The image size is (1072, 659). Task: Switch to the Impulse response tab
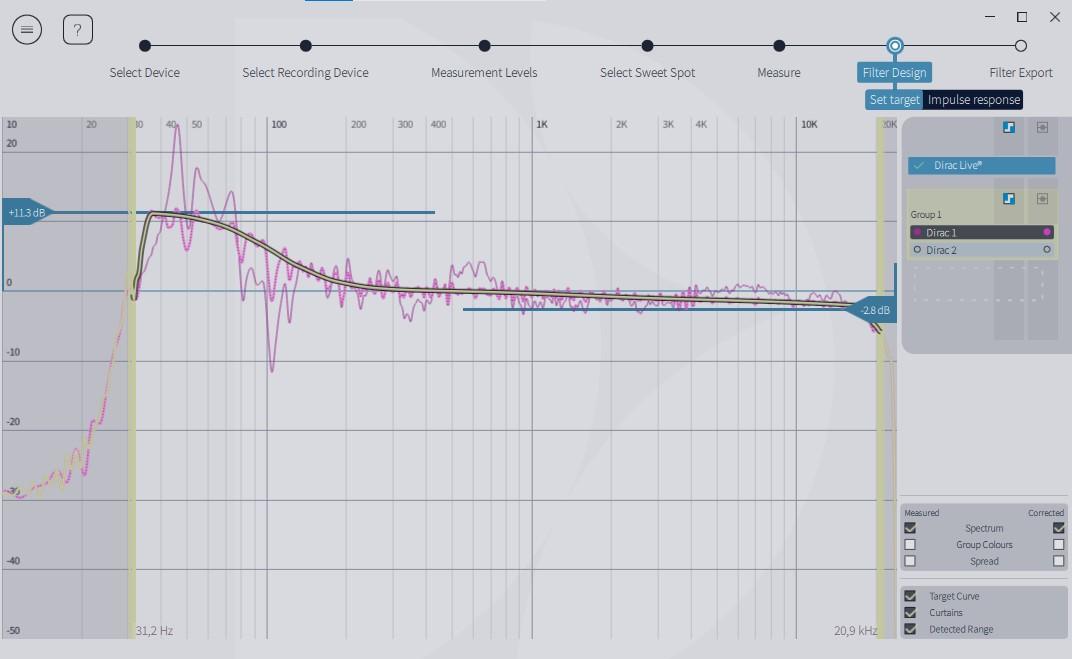tap(973, 100)
